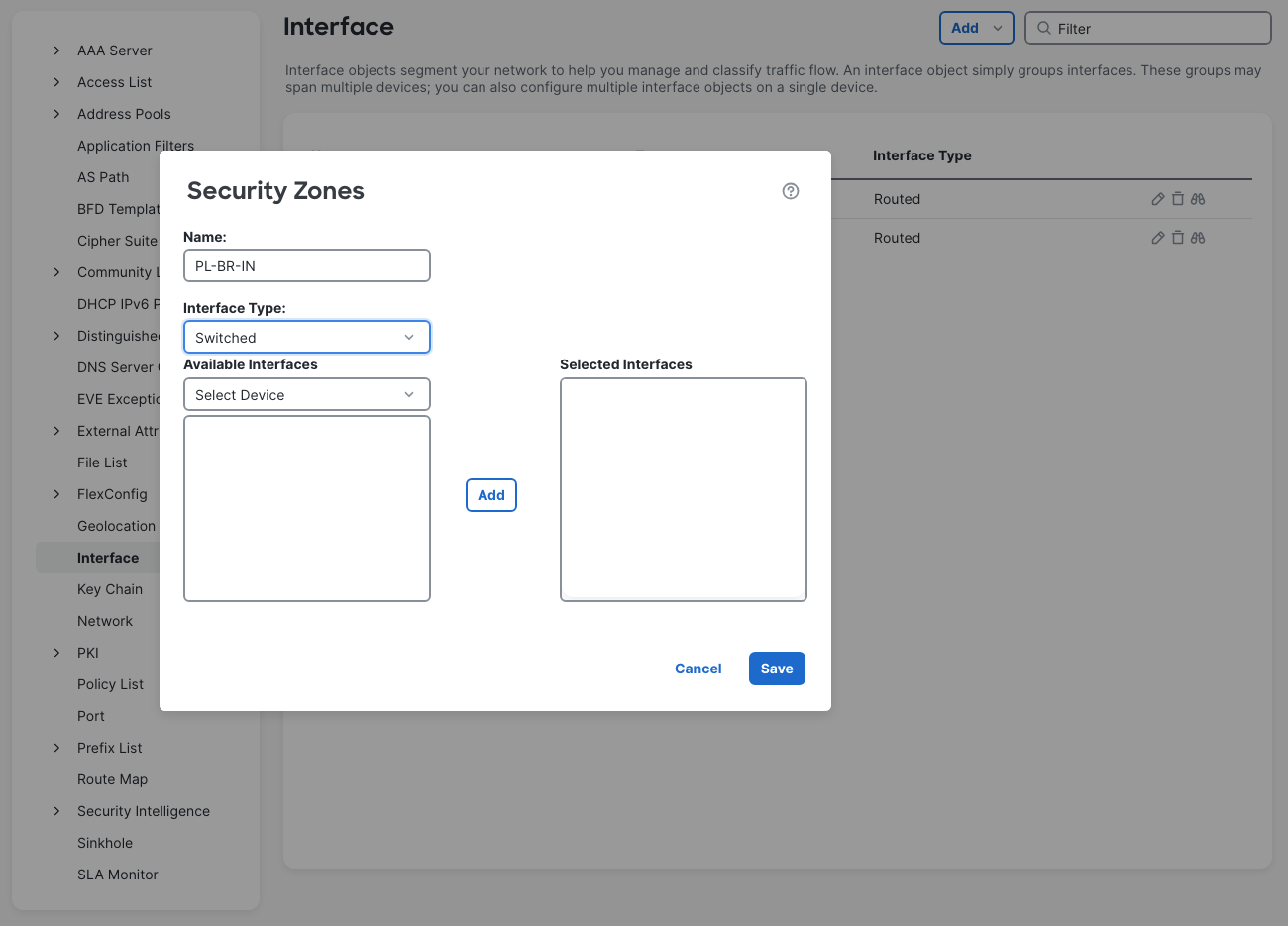Viewport: 1288px width, 926px height.
Task: Click inside the Selected Interfaces list box
Action: [x=684, y=489]
